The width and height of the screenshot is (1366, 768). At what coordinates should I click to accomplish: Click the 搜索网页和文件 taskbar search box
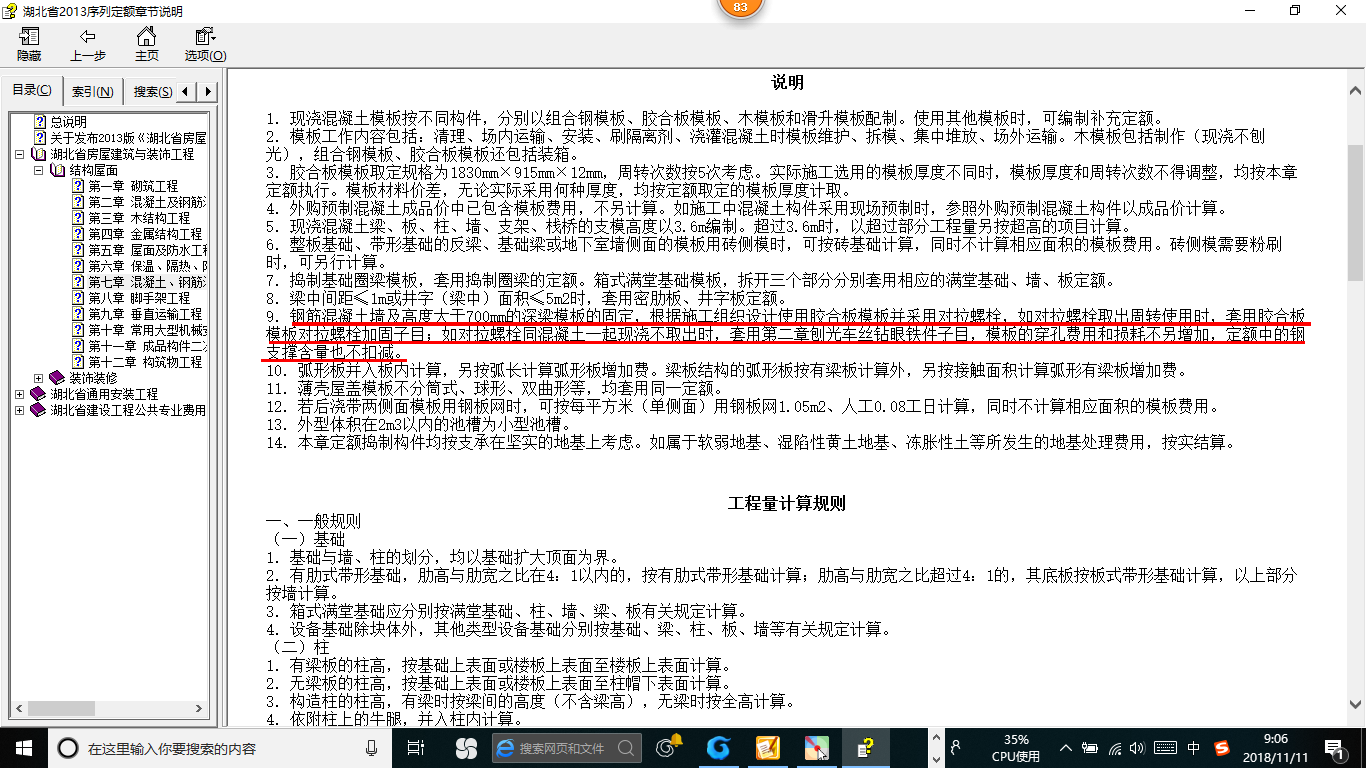(x=566, y=748)
